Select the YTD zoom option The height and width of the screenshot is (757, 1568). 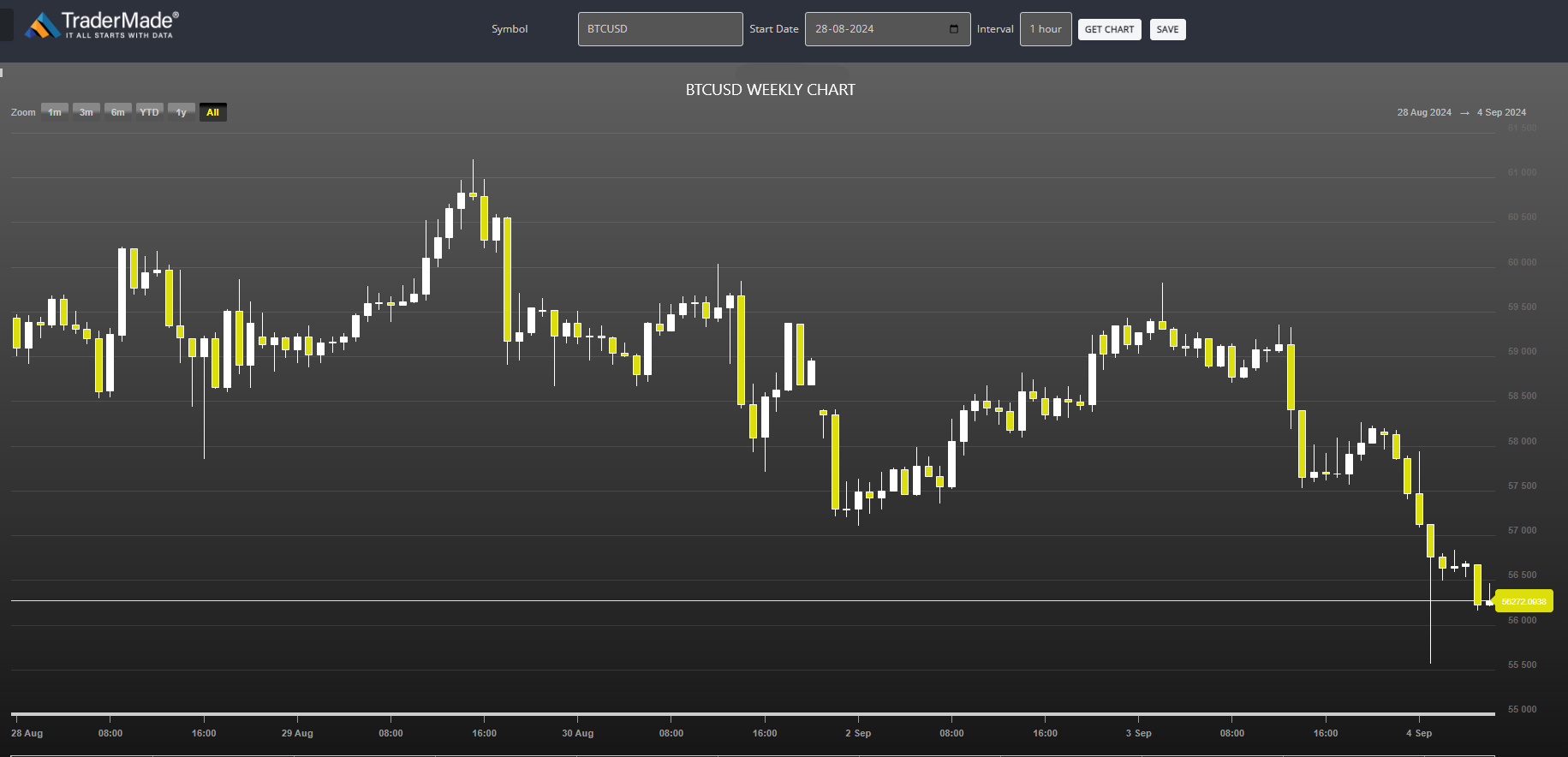(150, 112)
